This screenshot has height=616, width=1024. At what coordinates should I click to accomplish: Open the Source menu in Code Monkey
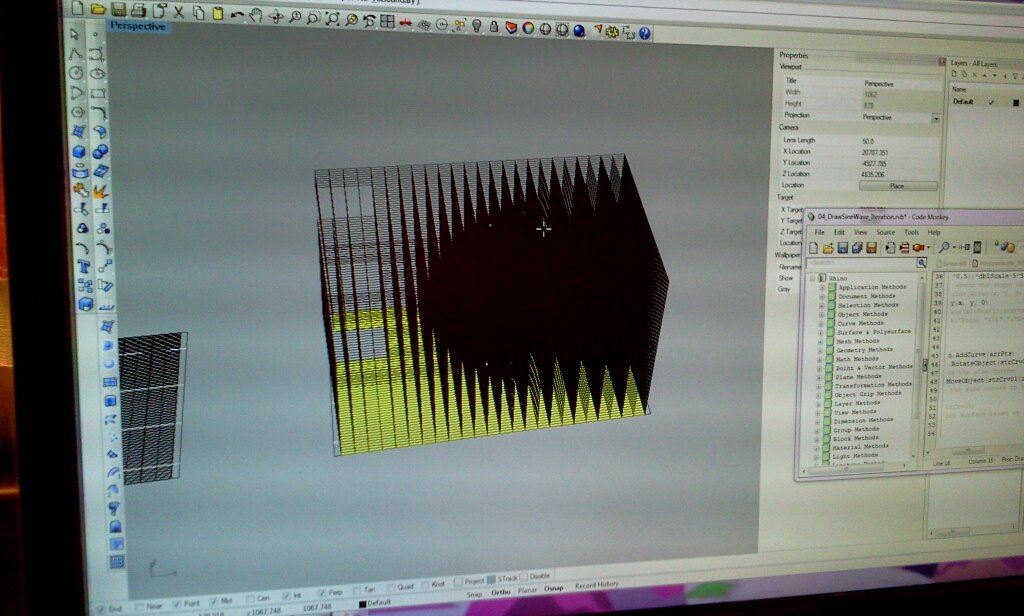885,232
